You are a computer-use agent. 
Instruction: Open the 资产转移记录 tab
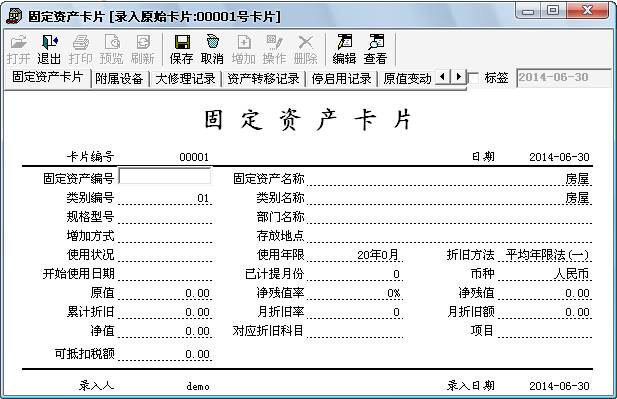click(x=263, y=79)
